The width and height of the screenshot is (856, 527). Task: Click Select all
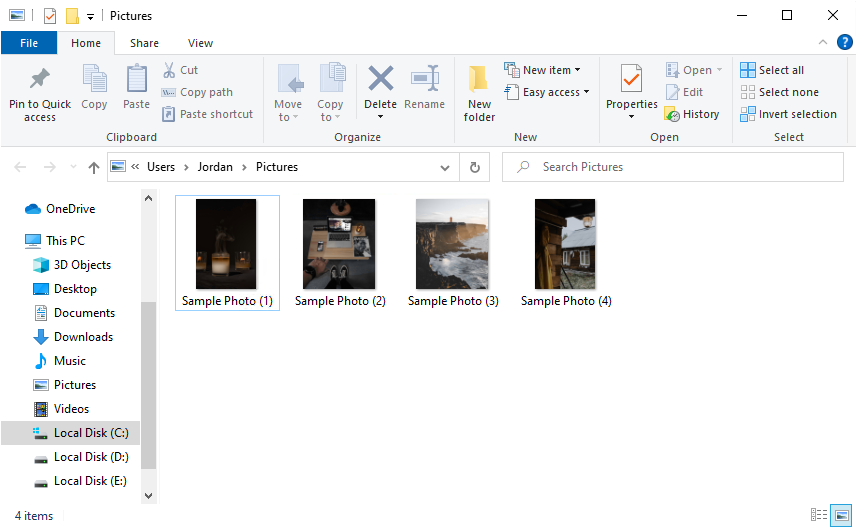pos(772,70)
